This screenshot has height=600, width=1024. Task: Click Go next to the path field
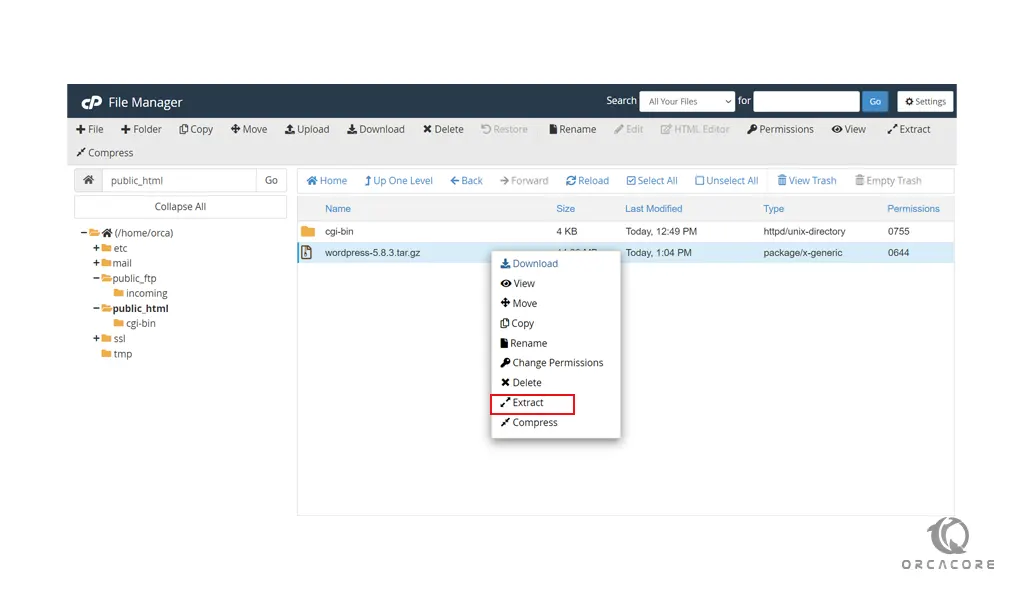click(271, 180)
